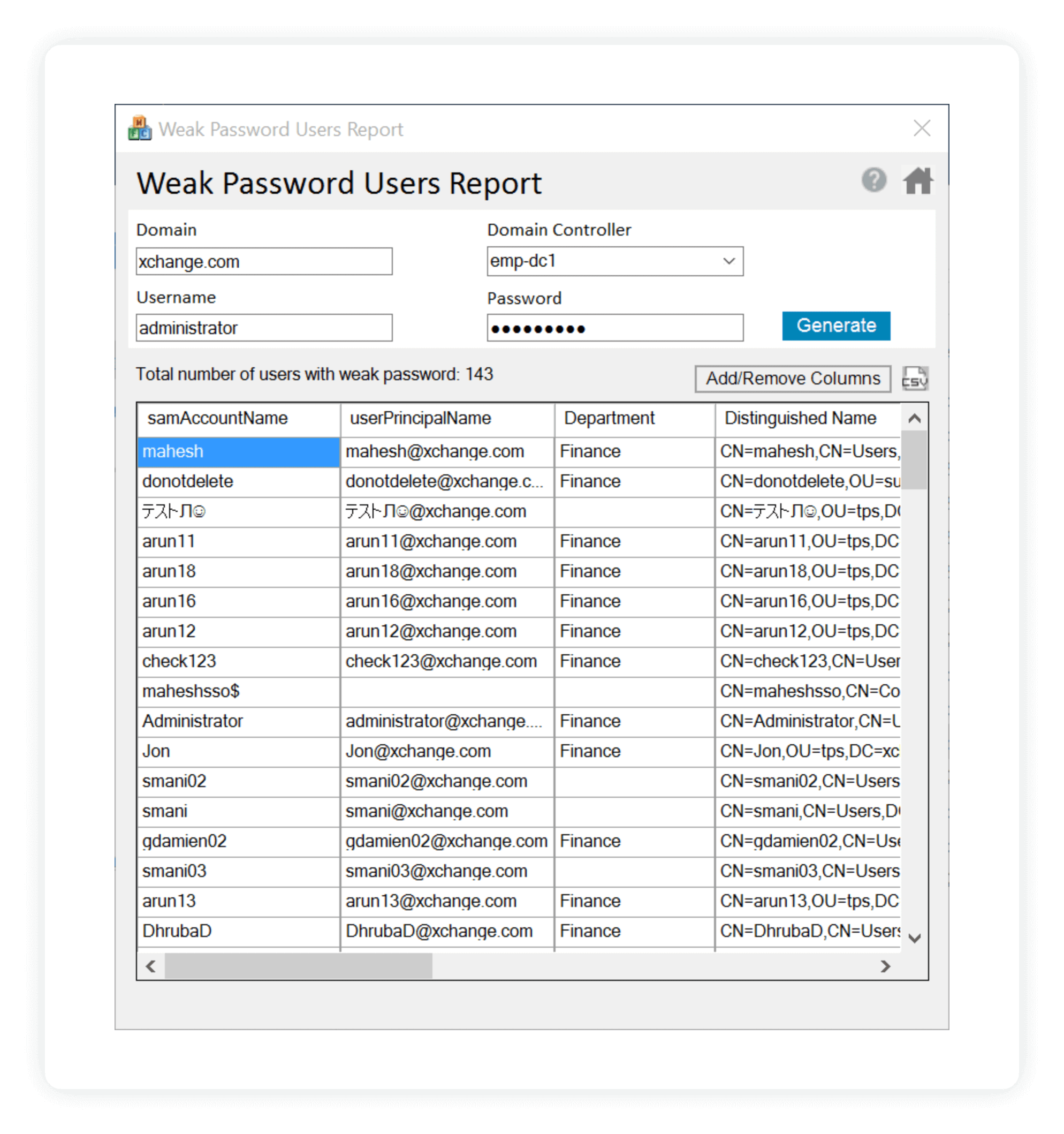The height and width of the screenshot is (1134, 1064).
Task: Click the Distinguished Name column header
Action: tap(800, 418)
